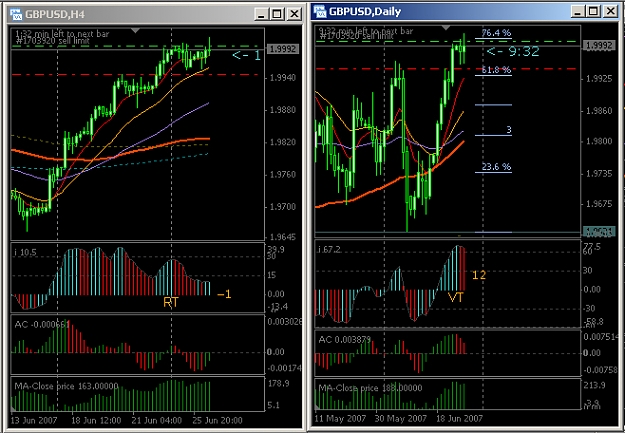
Task: Click the '<- 1' countdown label
Action: pos(246,55)
